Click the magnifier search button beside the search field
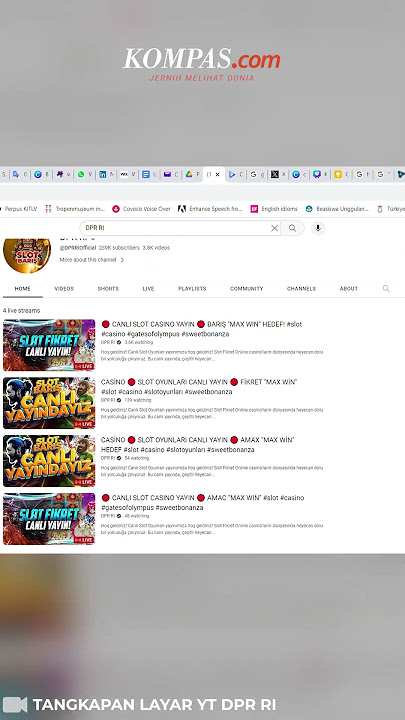The width and height of the screenshot is (405, 720). [x=292, y=228]
